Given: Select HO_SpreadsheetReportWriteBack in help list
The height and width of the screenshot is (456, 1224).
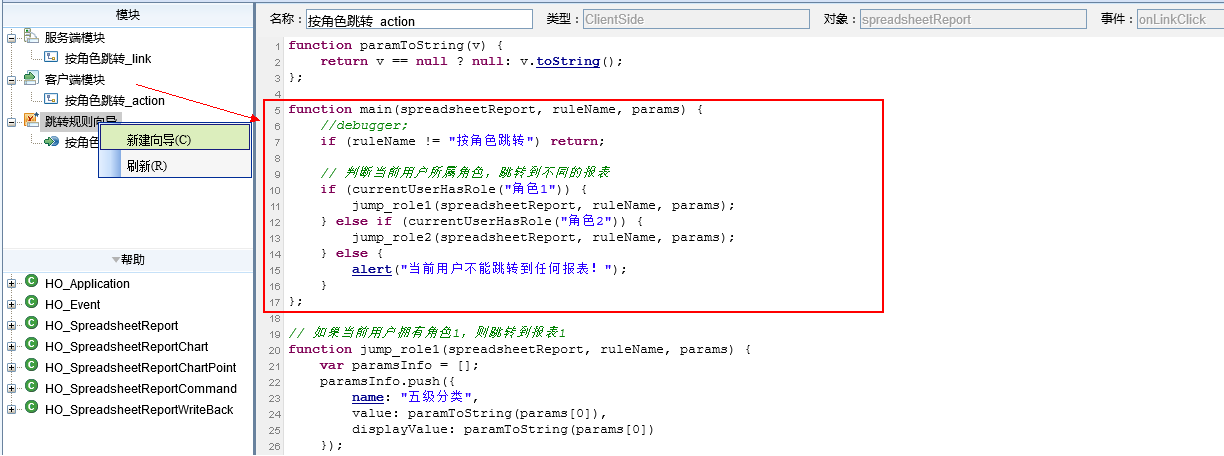Looking at the screenshot, I should (x=139, y=410).
